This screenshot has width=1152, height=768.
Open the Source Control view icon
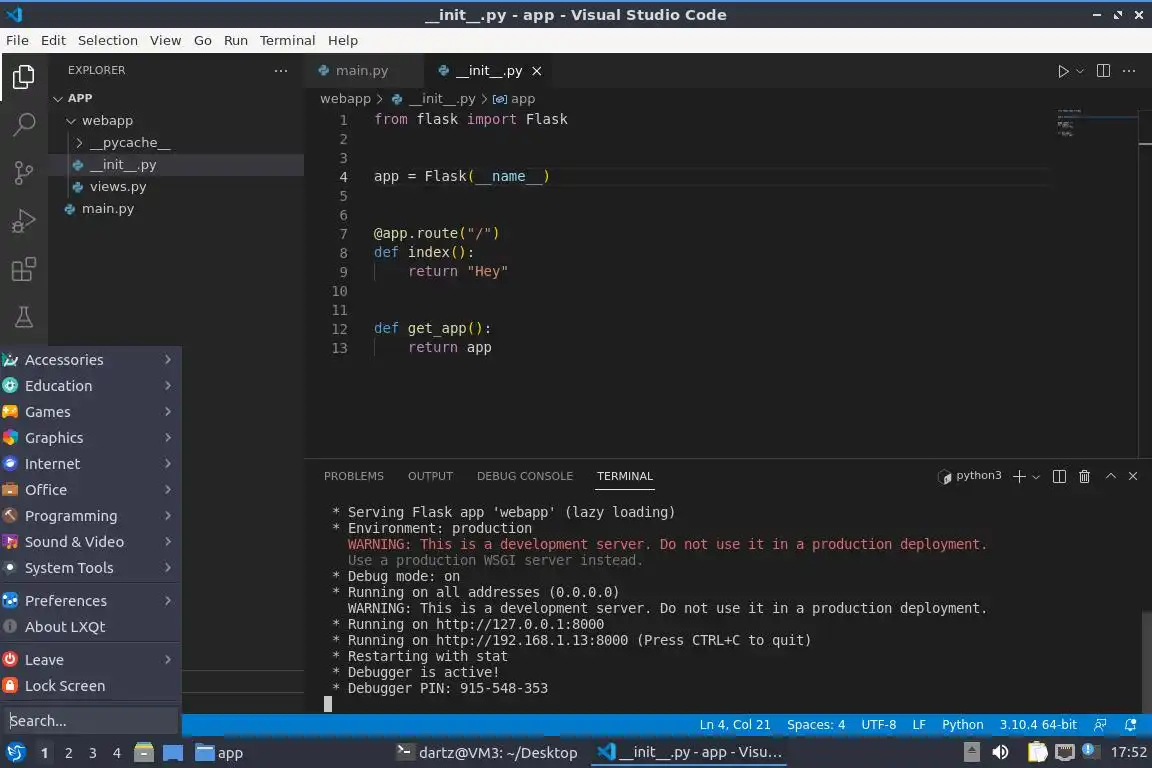pyautogui.click(x=24, y=173)
